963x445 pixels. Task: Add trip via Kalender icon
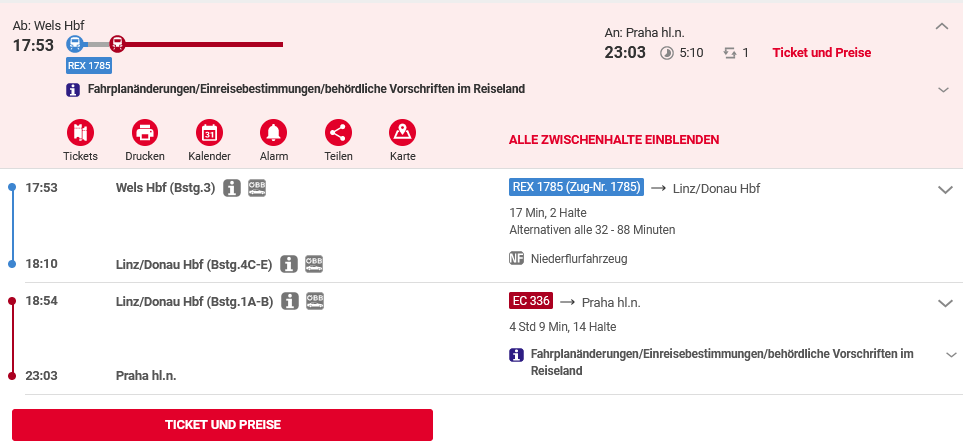point(209,132)
